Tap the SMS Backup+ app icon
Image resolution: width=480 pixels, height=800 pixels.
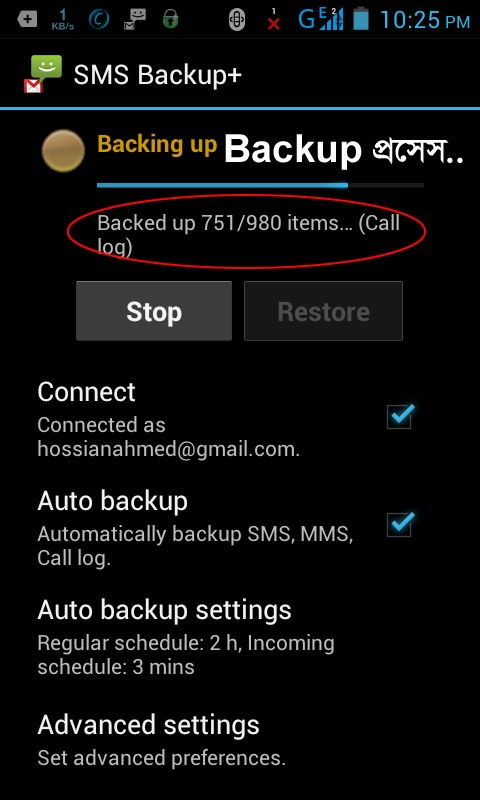tap(43, 74)
